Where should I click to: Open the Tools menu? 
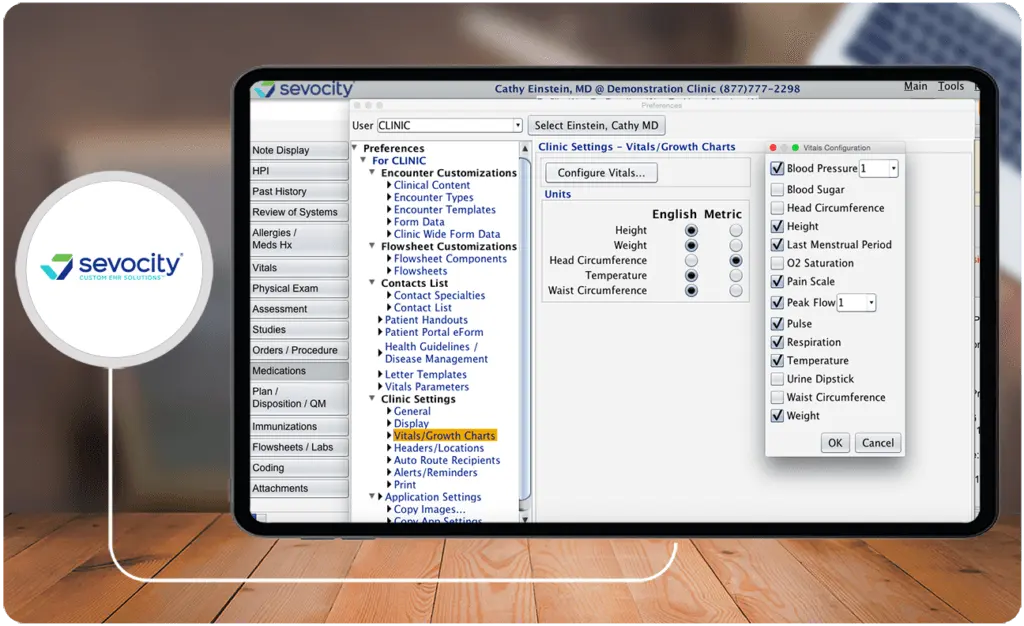[951, 86]
